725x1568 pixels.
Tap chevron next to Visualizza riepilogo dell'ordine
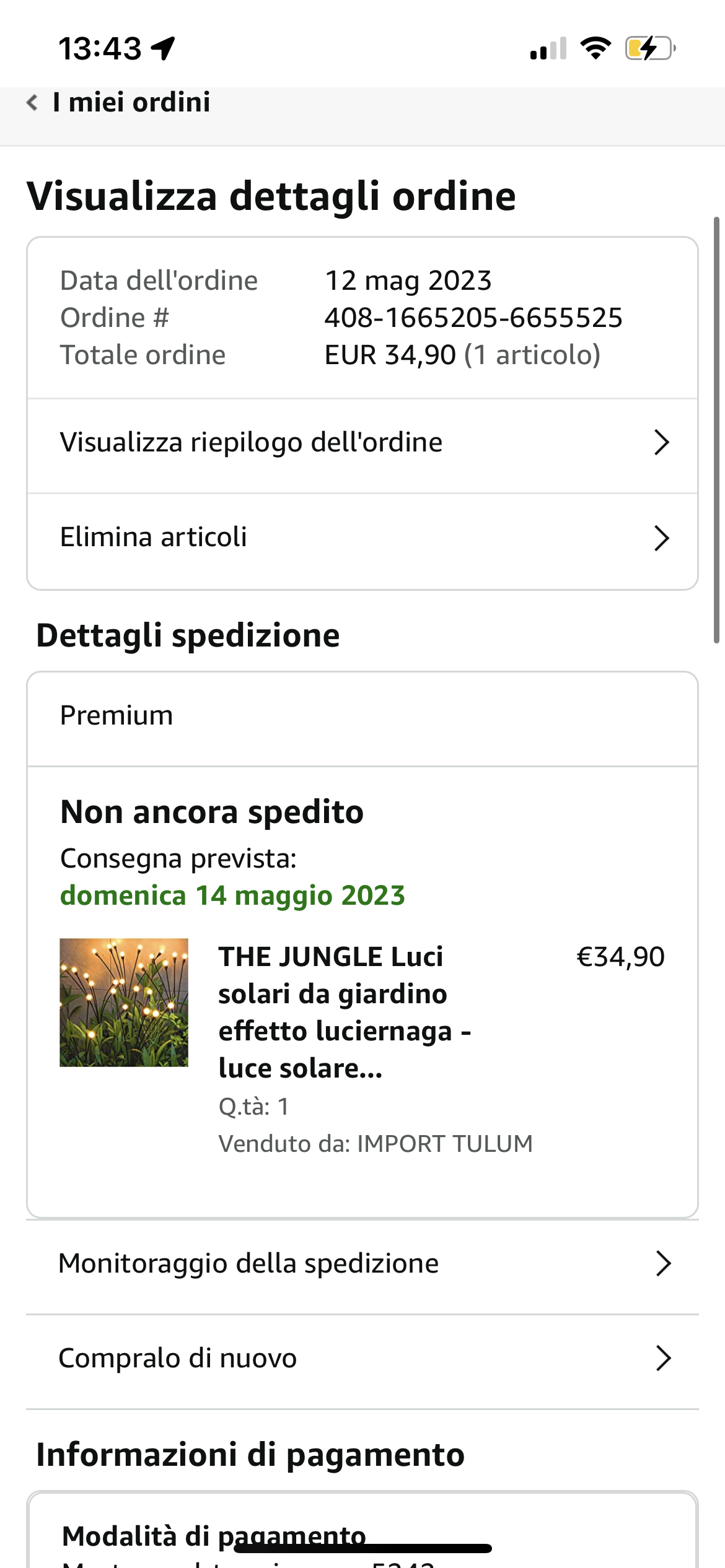click(662, 443)
